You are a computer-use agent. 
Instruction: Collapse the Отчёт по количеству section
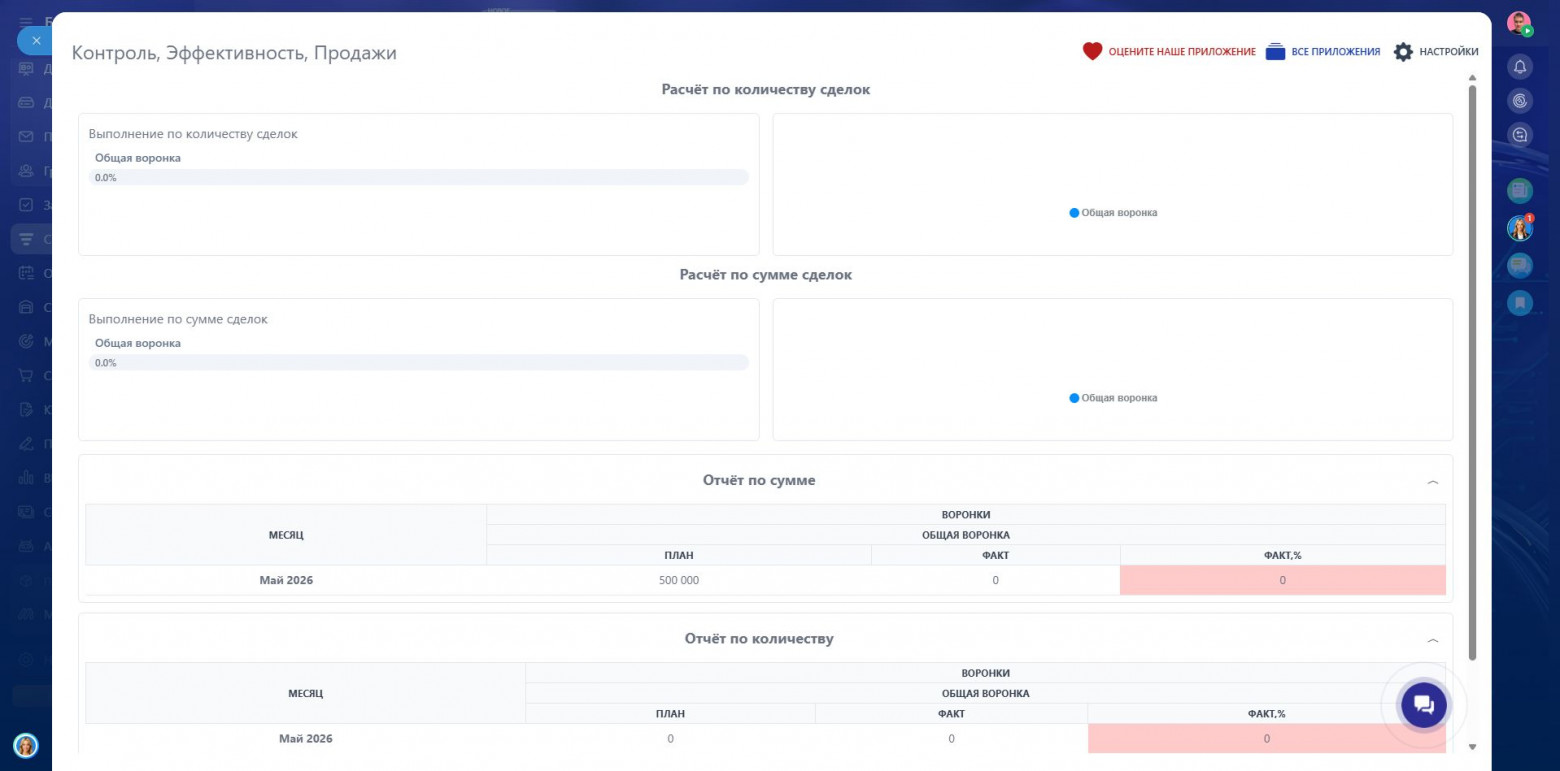pos(1433,640)
